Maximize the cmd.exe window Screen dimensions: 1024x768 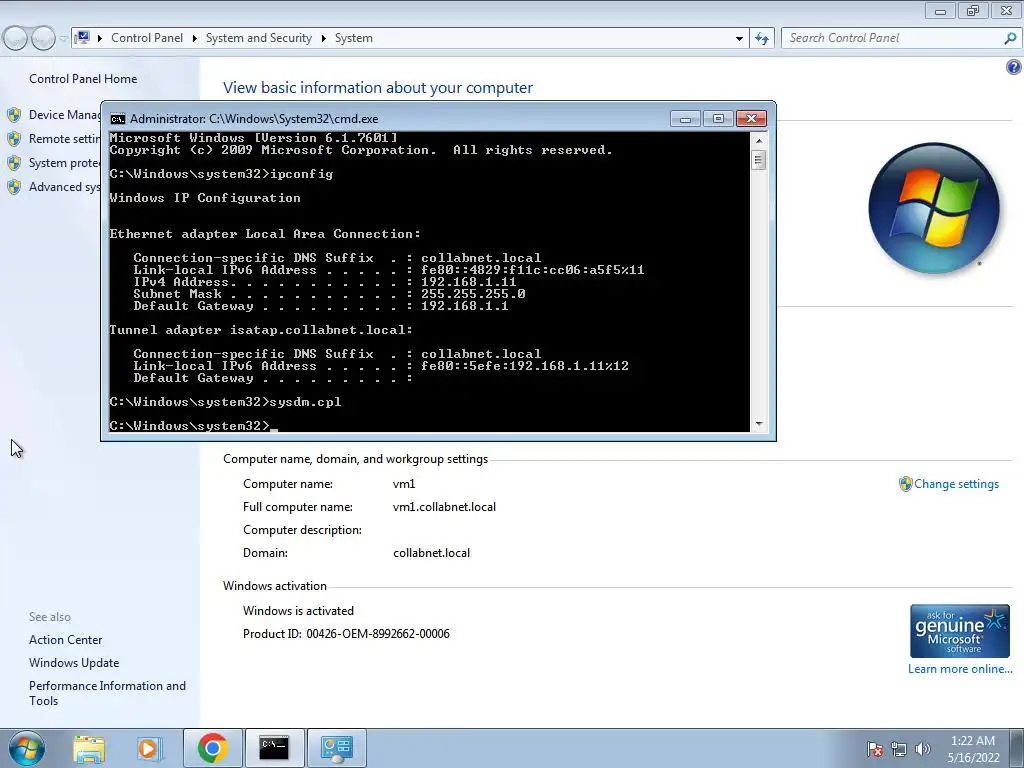pyautogui.click(x=718, y=119)
